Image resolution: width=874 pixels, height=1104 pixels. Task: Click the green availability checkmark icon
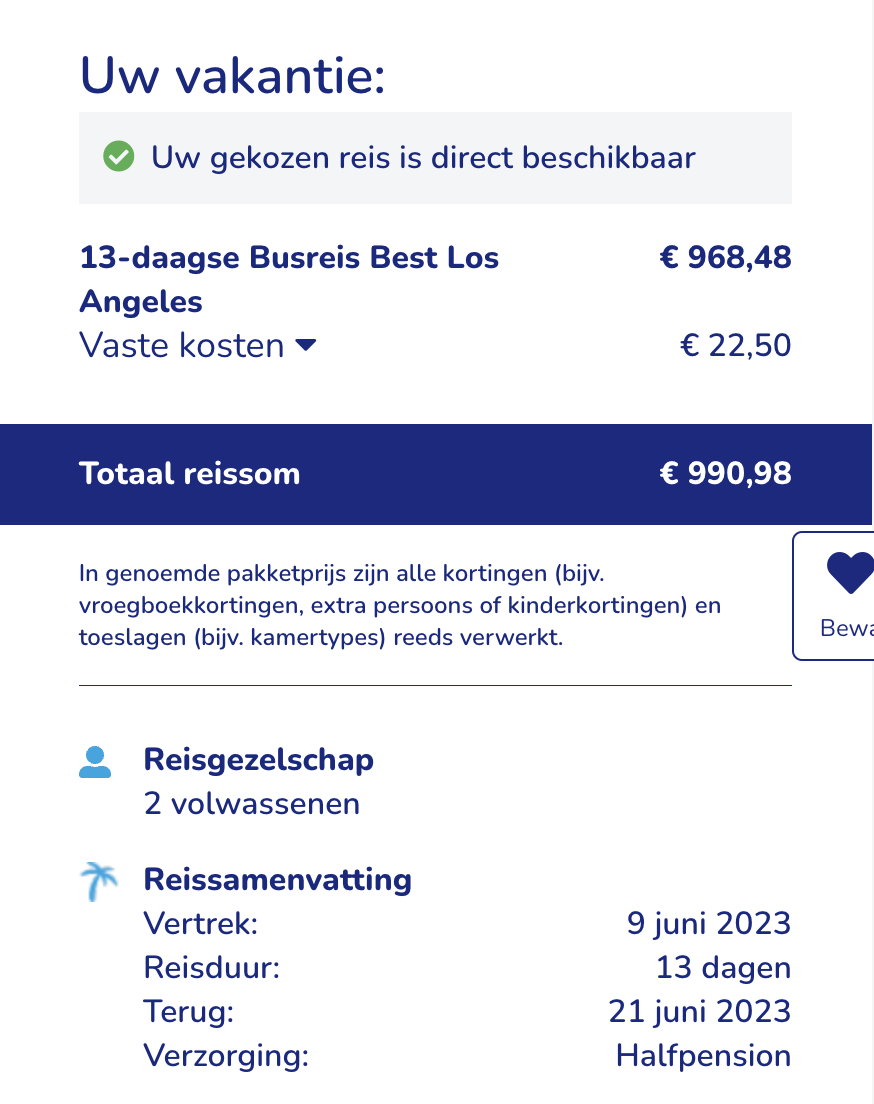(x=118, y=156)
